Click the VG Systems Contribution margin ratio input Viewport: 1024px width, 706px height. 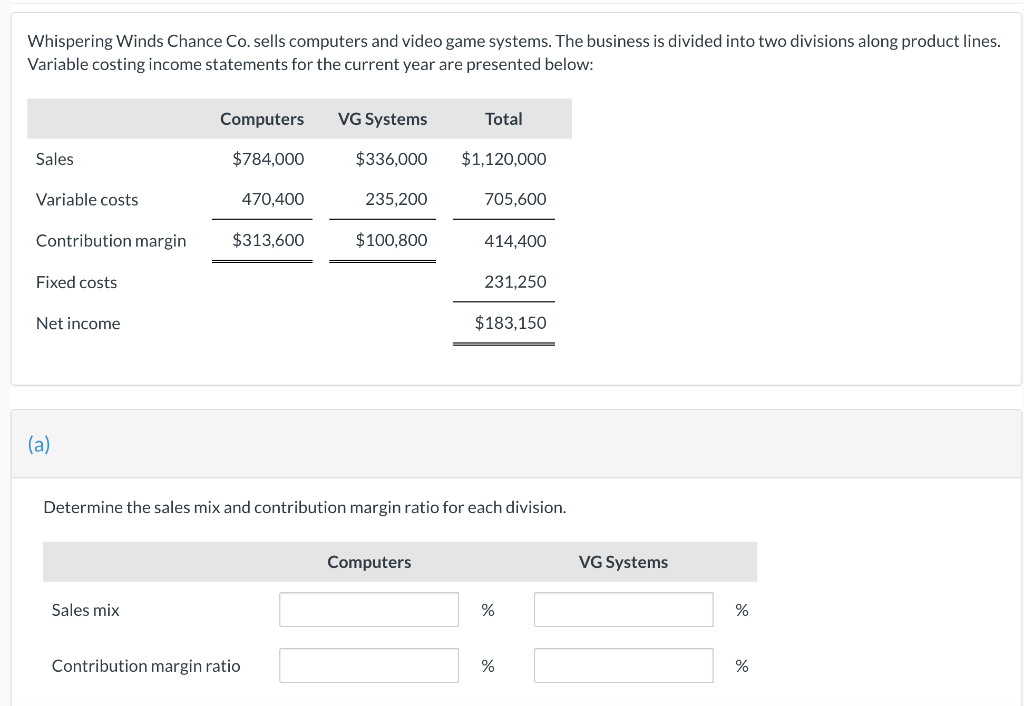click(x=624, y=666)
